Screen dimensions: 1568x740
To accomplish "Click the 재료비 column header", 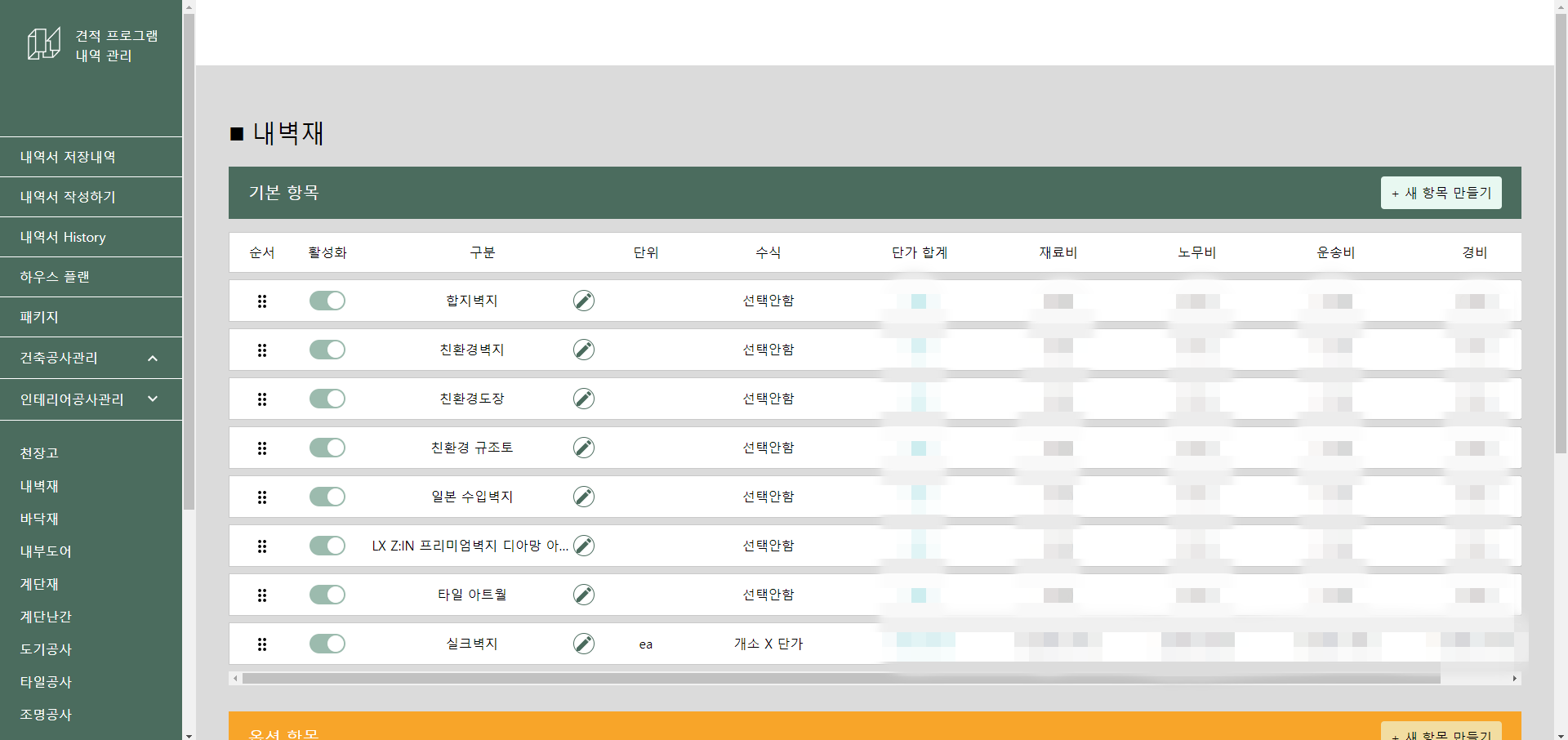I will (x=1058, y=252).
